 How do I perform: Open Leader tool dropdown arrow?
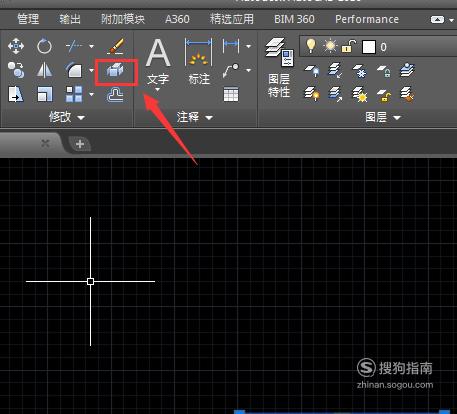[248, 70]
